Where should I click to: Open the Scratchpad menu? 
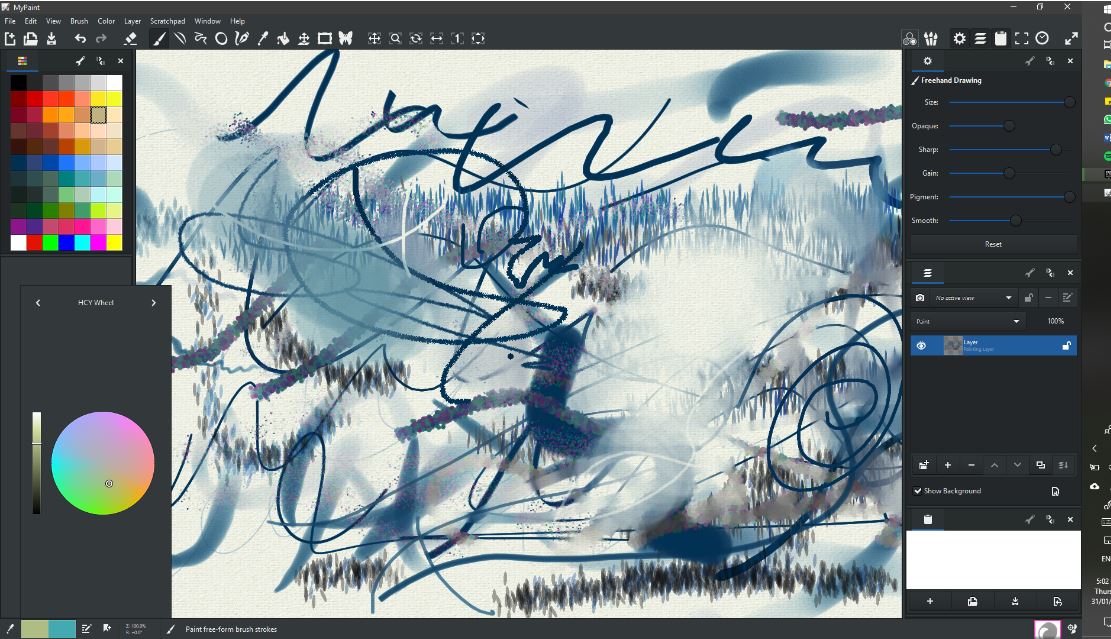168,20
